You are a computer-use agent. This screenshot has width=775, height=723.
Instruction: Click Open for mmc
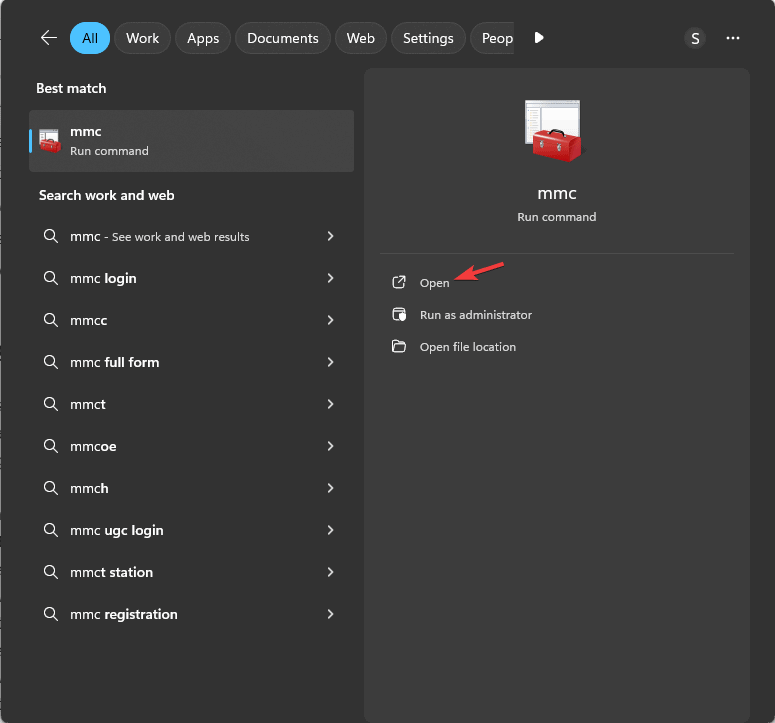(434, 283)
